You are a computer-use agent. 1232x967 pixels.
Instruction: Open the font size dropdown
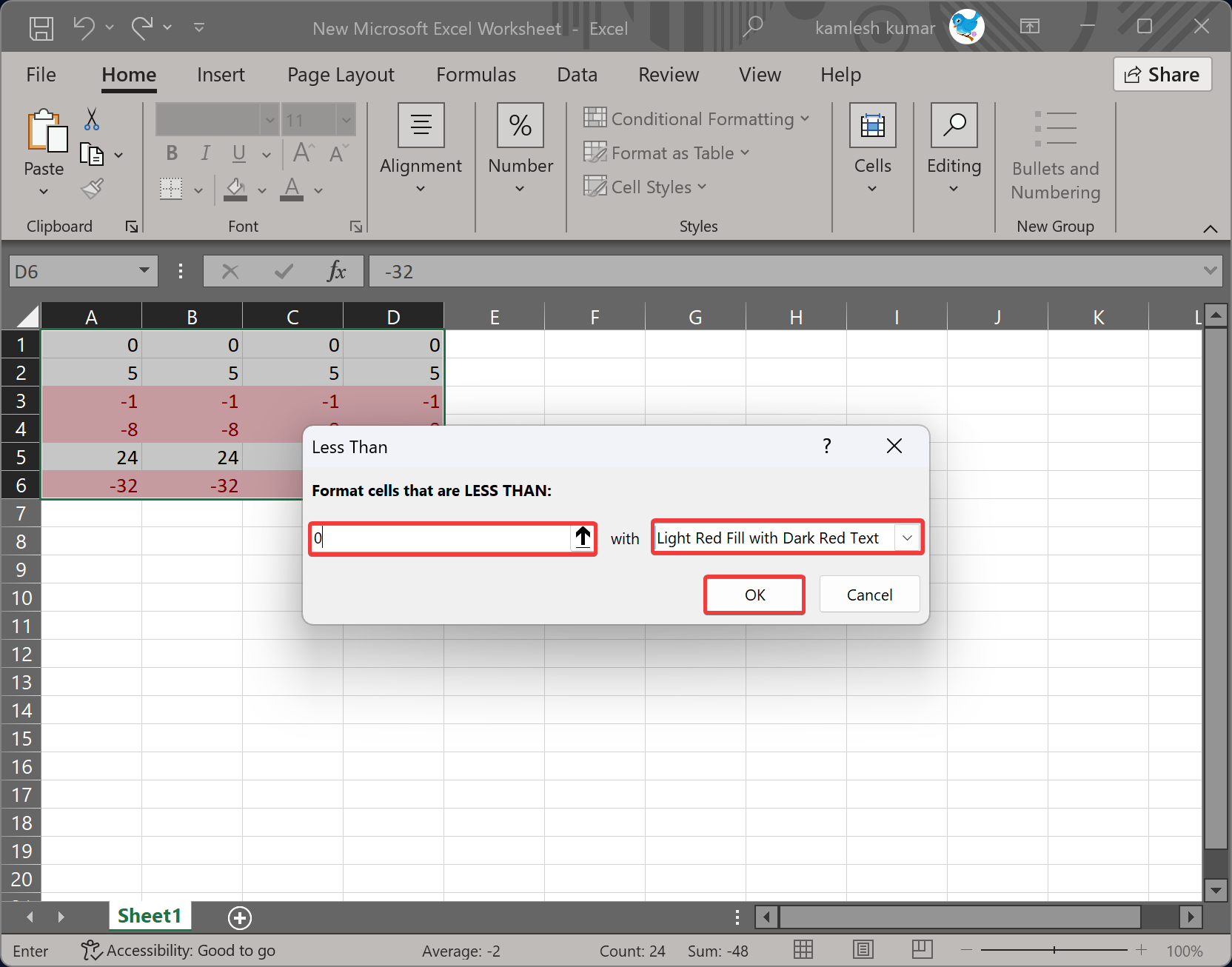pos(345,119)
